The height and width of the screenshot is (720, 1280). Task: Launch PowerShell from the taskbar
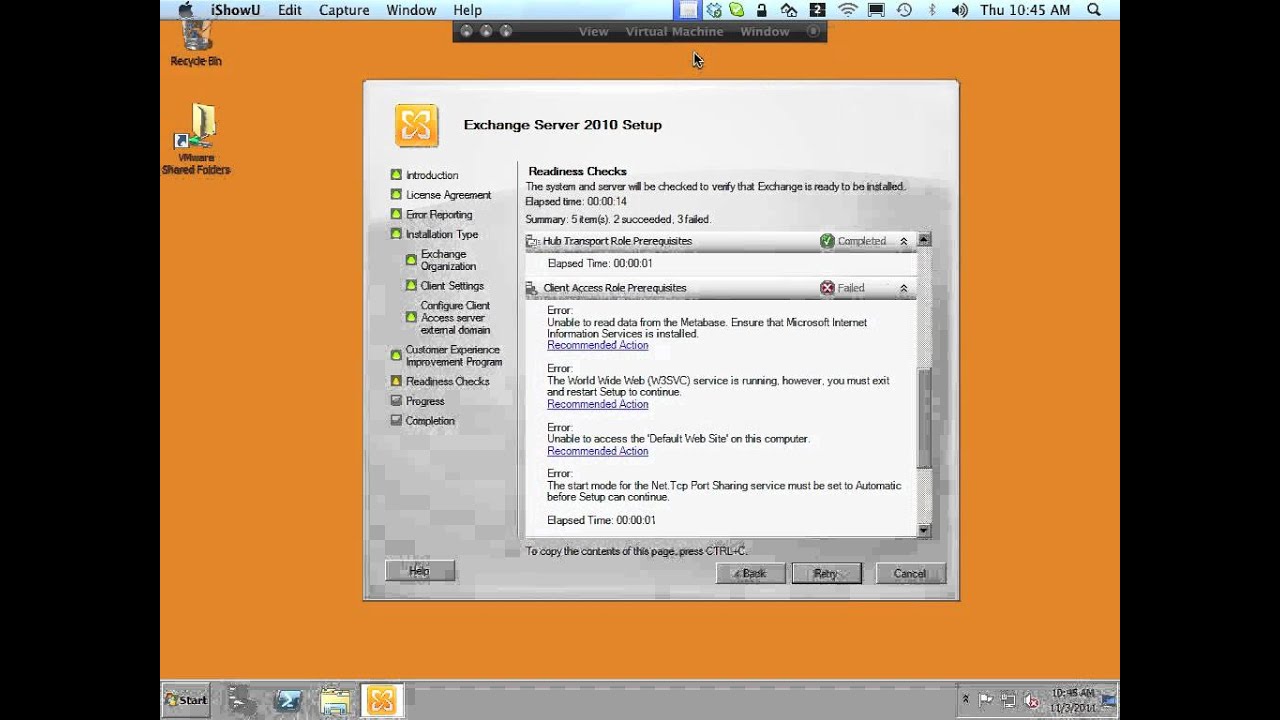(288, 700)
